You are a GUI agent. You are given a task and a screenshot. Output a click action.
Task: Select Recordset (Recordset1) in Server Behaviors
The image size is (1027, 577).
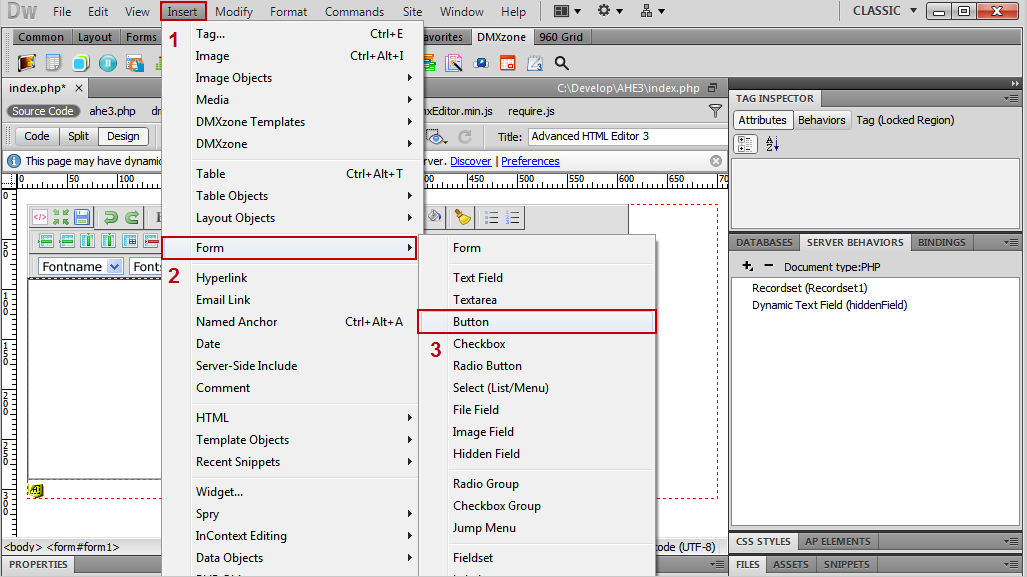click(x=810, y=288)
